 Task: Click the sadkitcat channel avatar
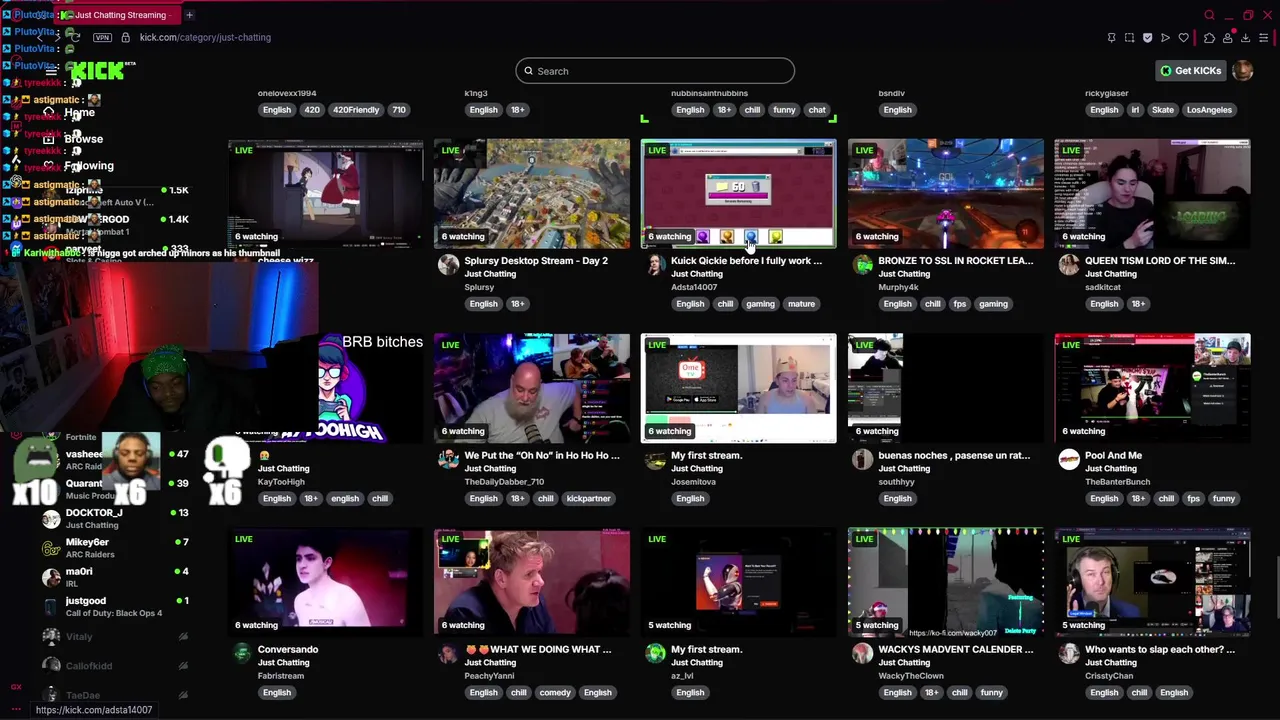coord(1069,265)
